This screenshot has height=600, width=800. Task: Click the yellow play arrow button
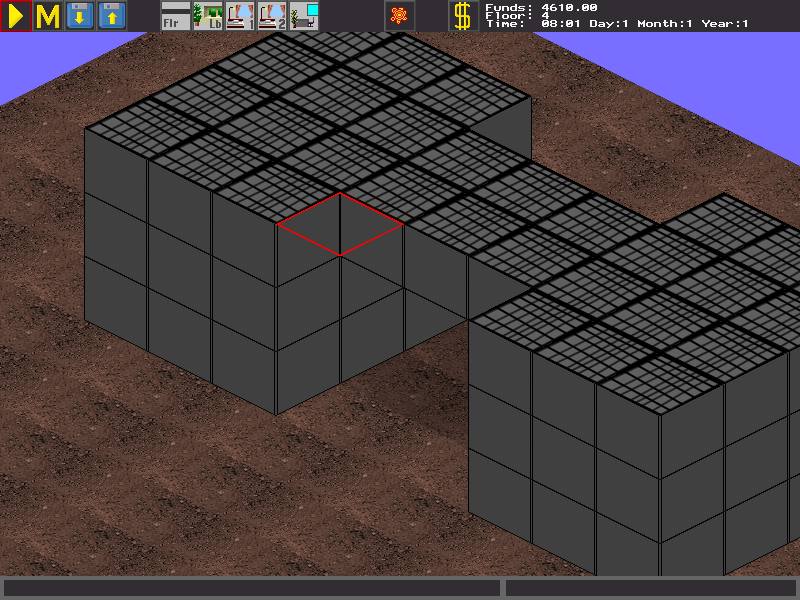16,16
